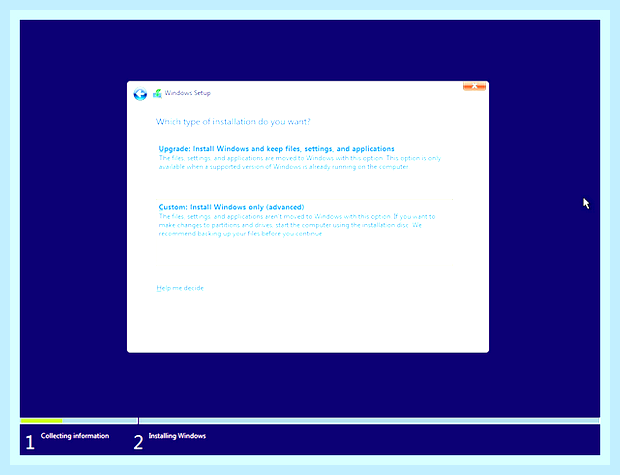Click the Installing Windows step label
This screenshot has width=620, height=475.
pyautogui.click(x=177, y=436)
